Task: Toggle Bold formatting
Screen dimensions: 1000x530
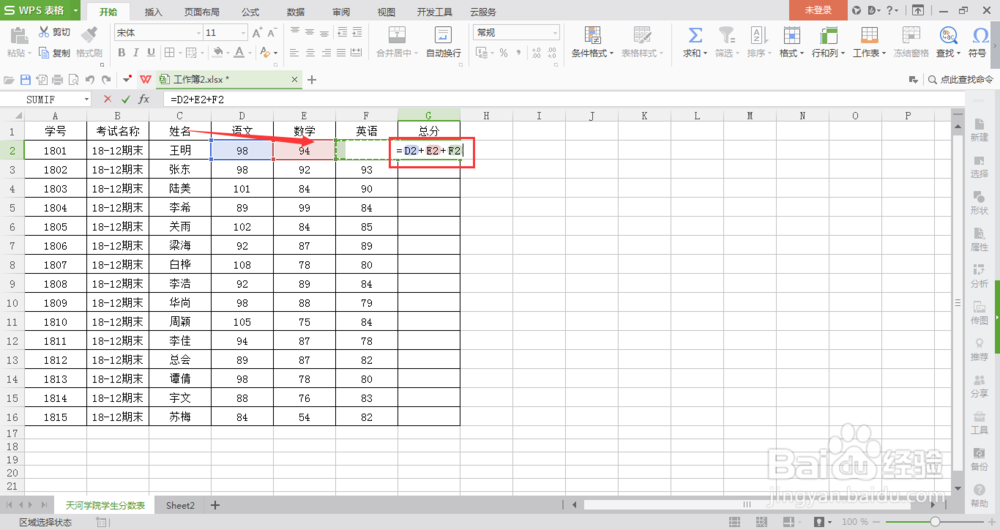Action: (x=121, y=53)
